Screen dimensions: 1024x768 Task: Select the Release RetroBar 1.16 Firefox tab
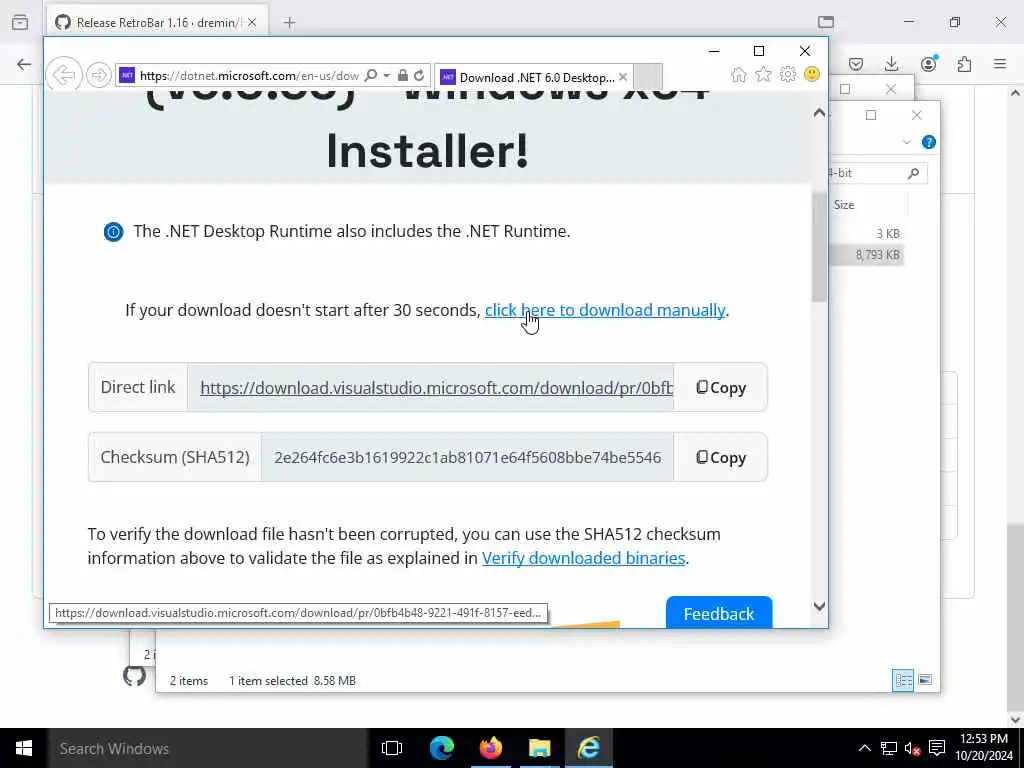coord(157,23)
